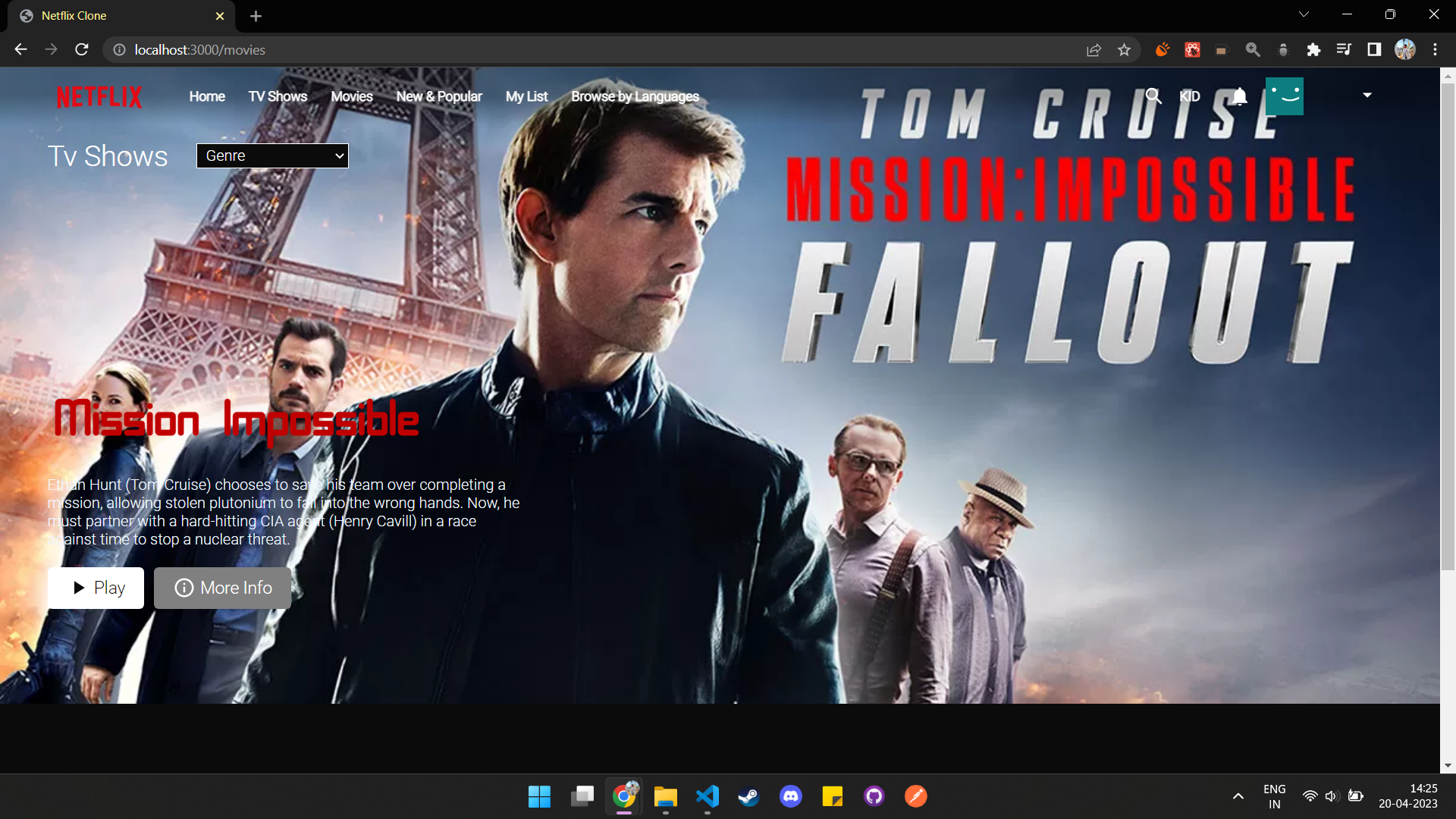
Task: Open the browser extensions puzzle icon
Action: [x=1314, y=49]
